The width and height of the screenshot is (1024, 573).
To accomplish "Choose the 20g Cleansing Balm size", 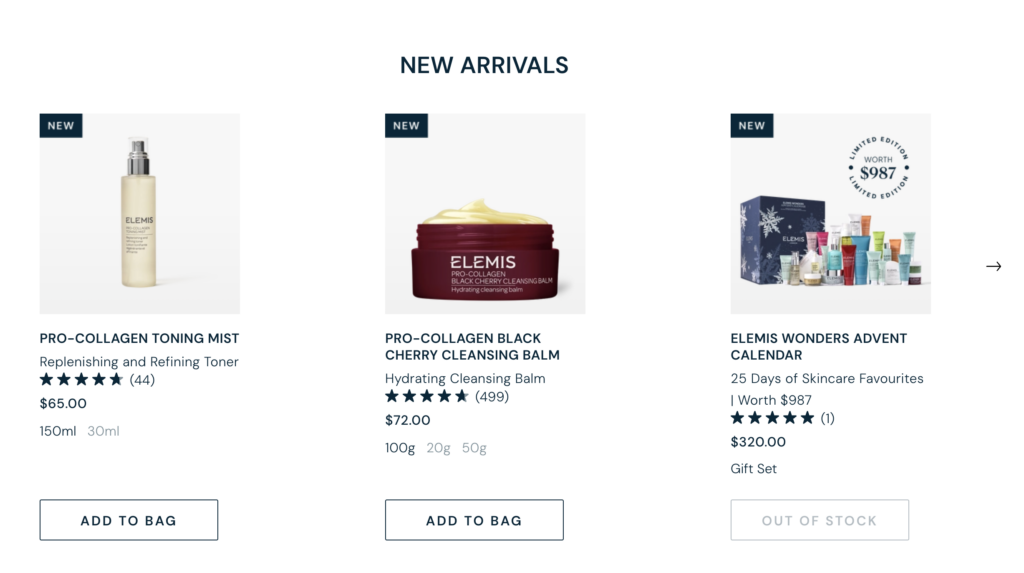I will (x=438, y=448).
